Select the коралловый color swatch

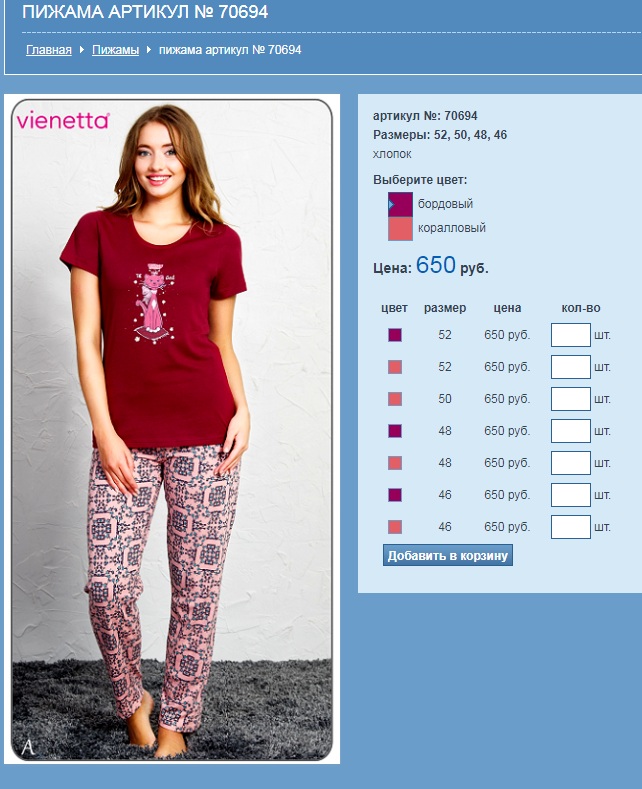tap(400, 228)
